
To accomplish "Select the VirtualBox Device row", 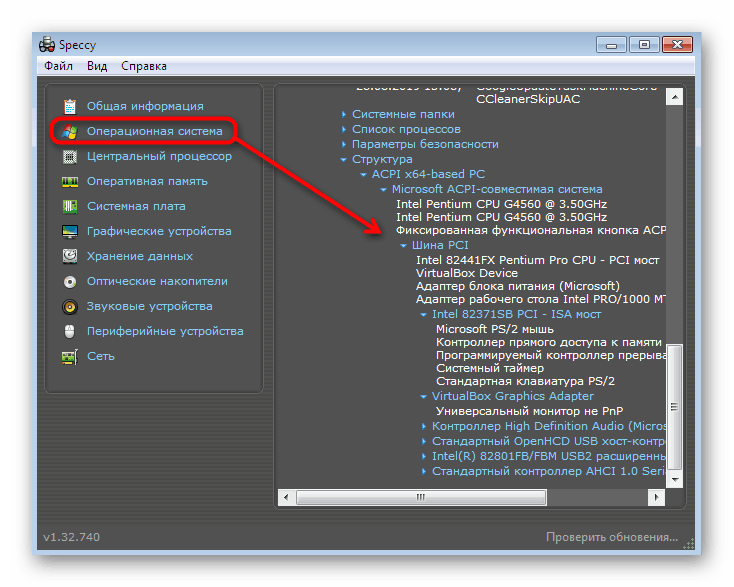I will tap(467, 273).
